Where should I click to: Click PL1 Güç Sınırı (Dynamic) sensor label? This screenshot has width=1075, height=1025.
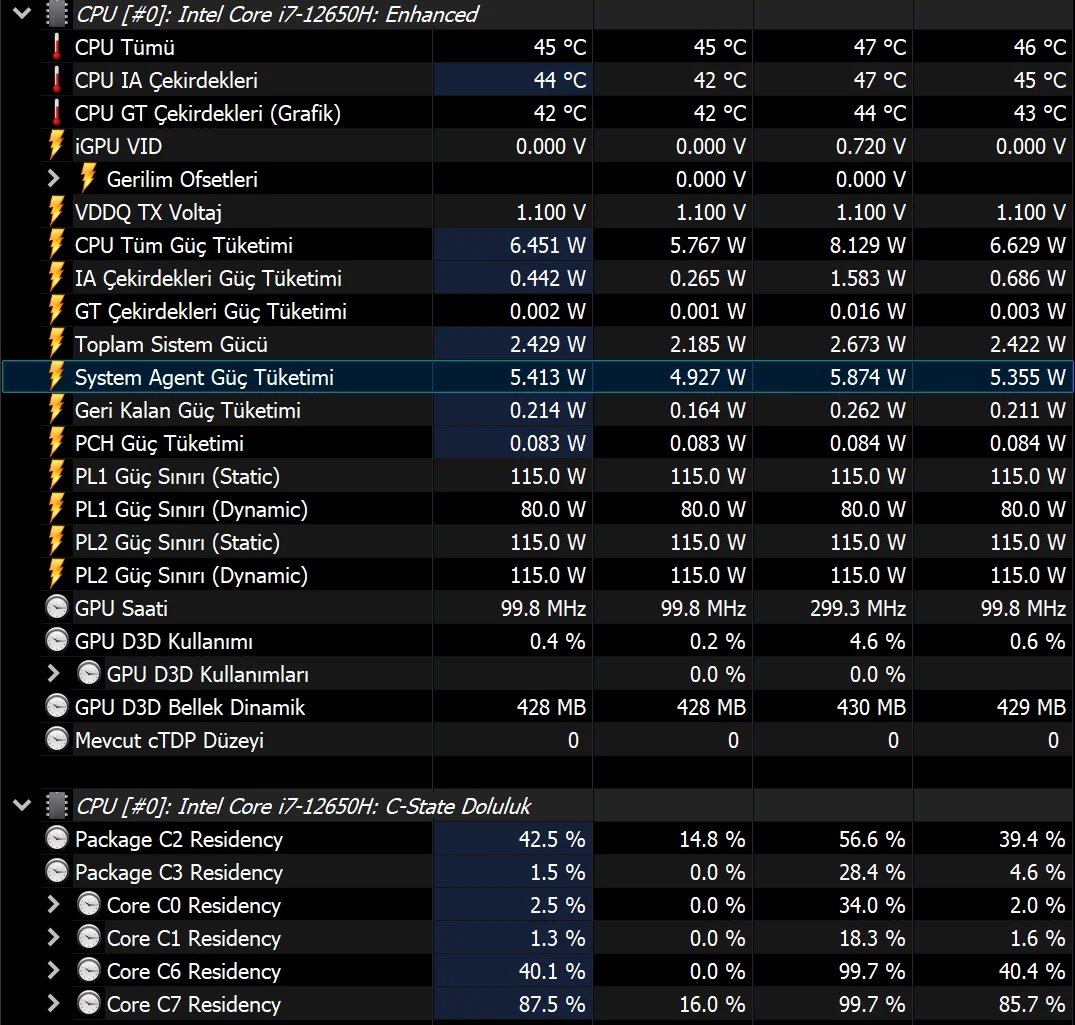(191, 509)
